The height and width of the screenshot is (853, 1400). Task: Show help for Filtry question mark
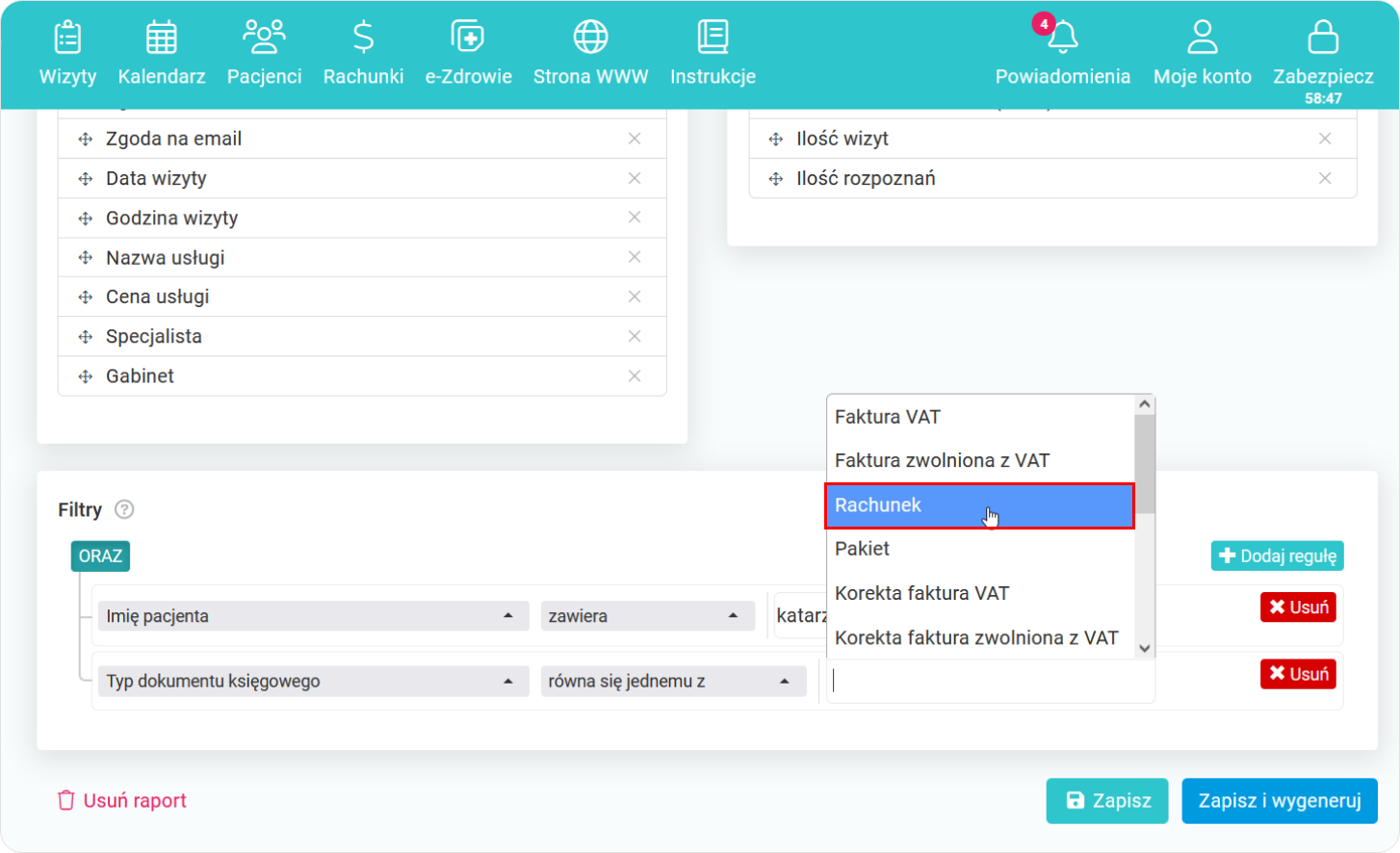pos(124,509)
